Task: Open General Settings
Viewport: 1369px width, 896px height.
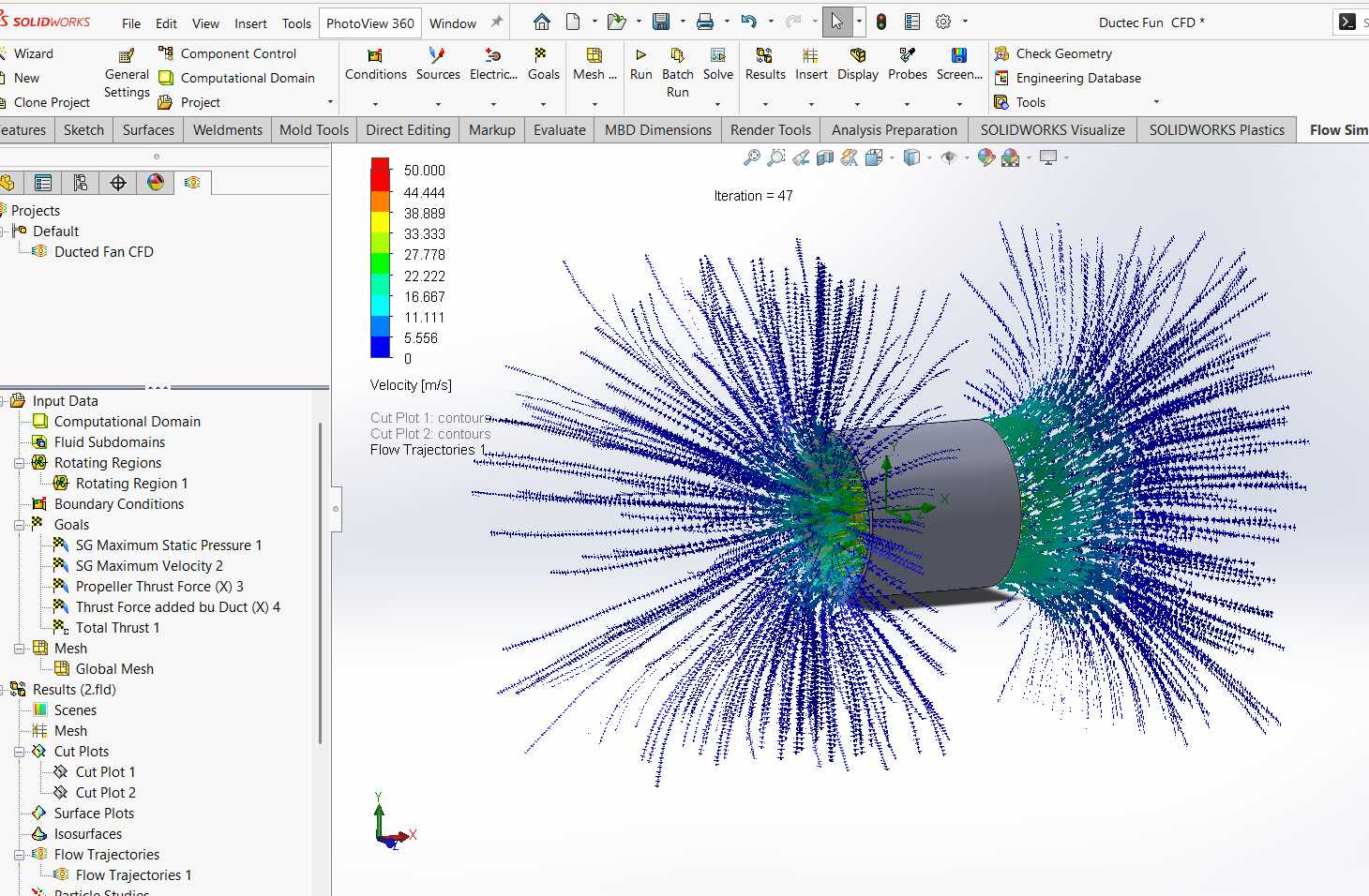Action: point(127,74)
